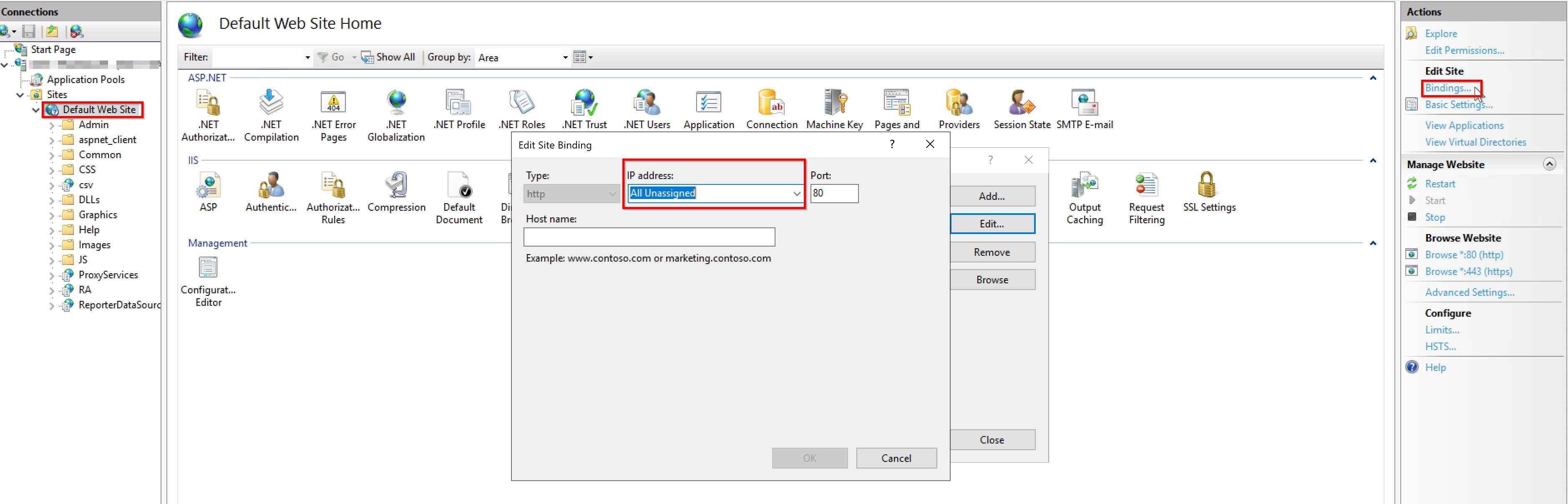
Task: Click the Host name text field
Action: pyautogui.click(x=648, y=237)
